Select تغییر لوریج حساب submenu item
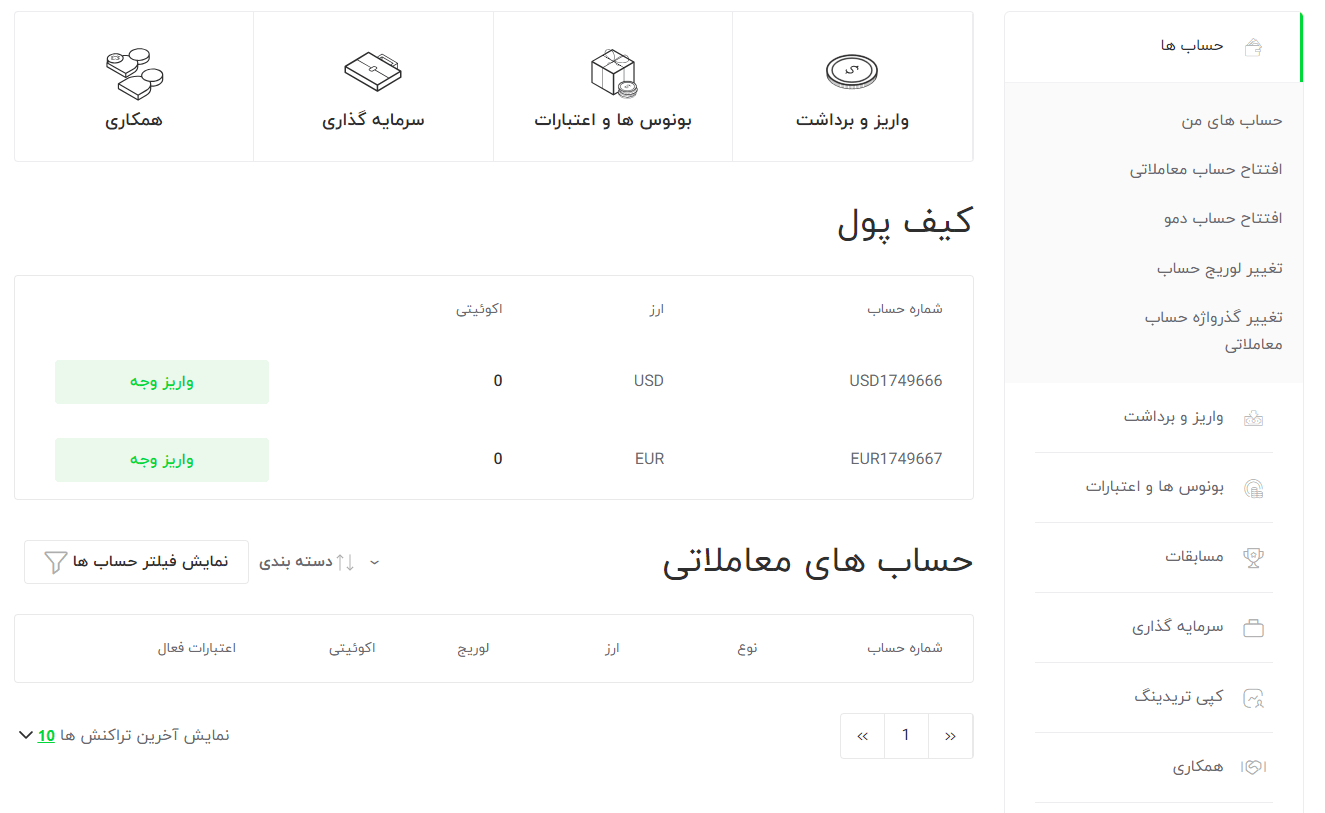 point(1220,268)
